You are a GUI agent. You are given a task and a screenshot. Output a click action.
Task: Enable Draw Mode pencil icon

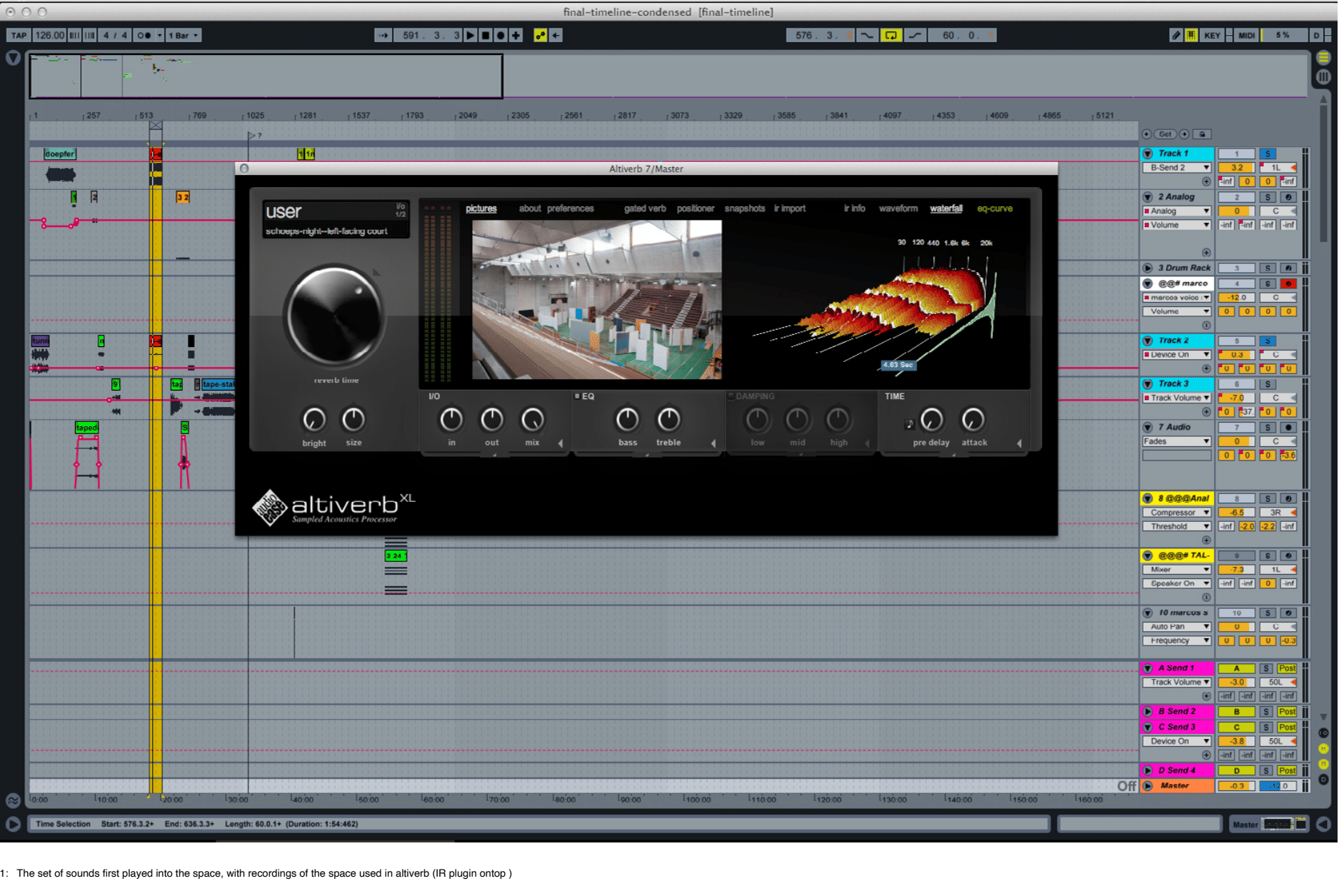pos(1175,35)
